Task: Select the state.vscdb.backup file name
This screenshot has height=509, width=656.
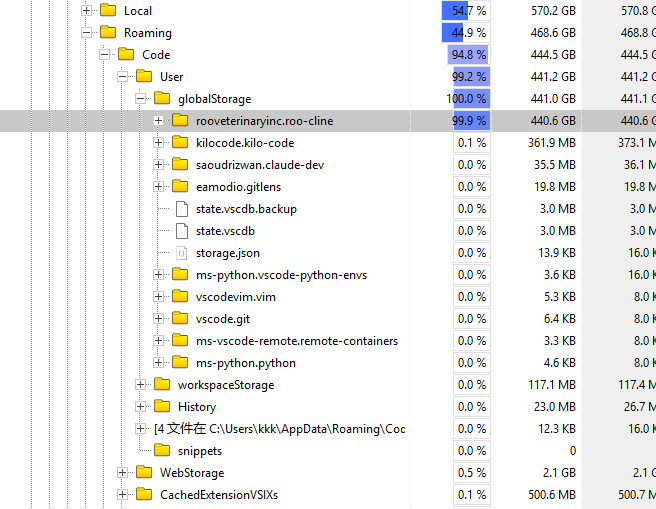Action: pyautogui.click(x=246, y=209)
